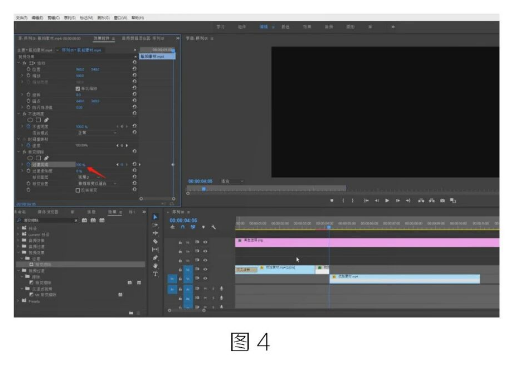The width and height of the screenshot is (513, 365).
Task: Hide the top video track with pink clip
Action: [x=205, y=242]
